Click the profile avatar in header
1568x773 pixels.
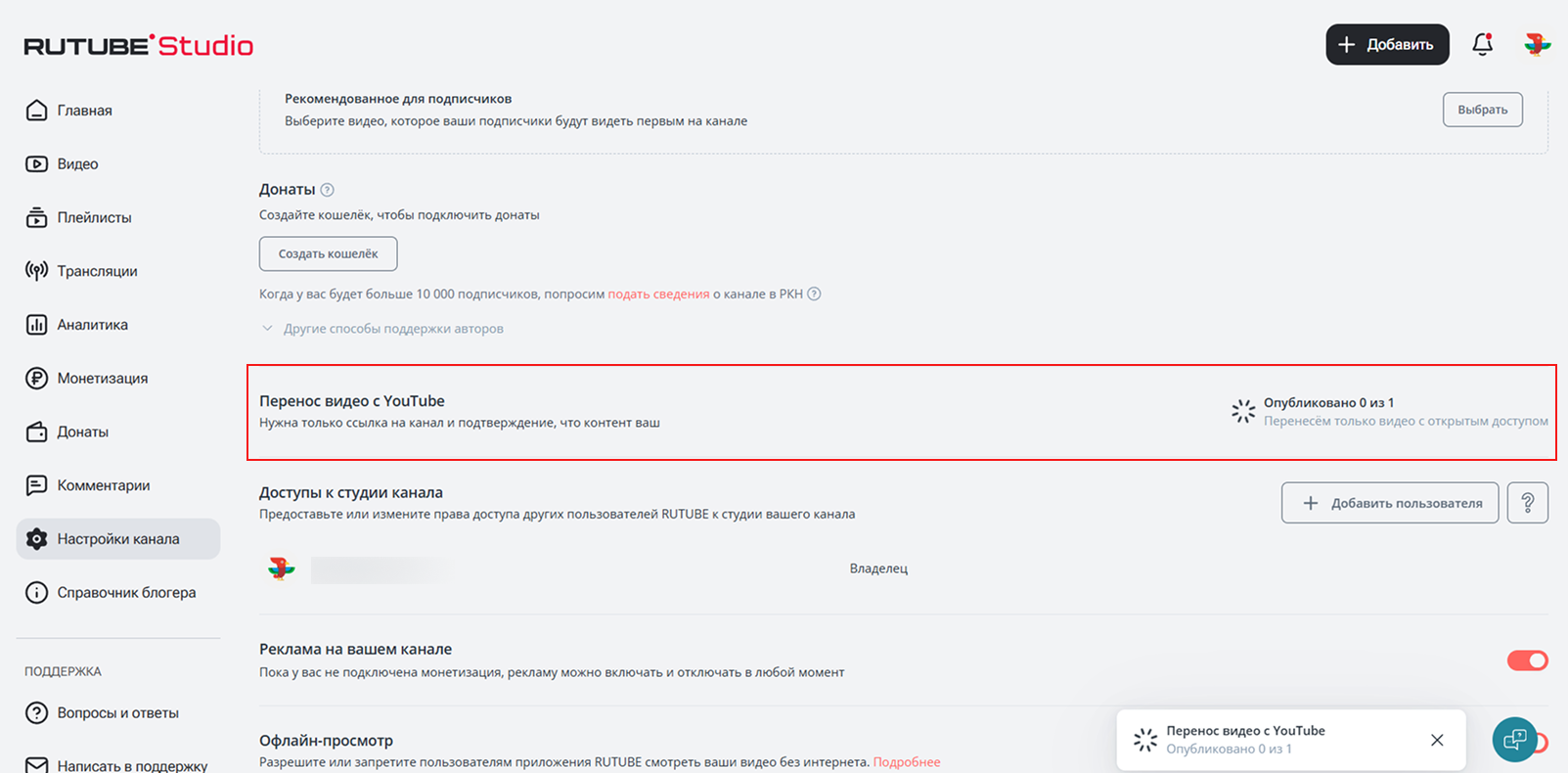[1537, 44]
